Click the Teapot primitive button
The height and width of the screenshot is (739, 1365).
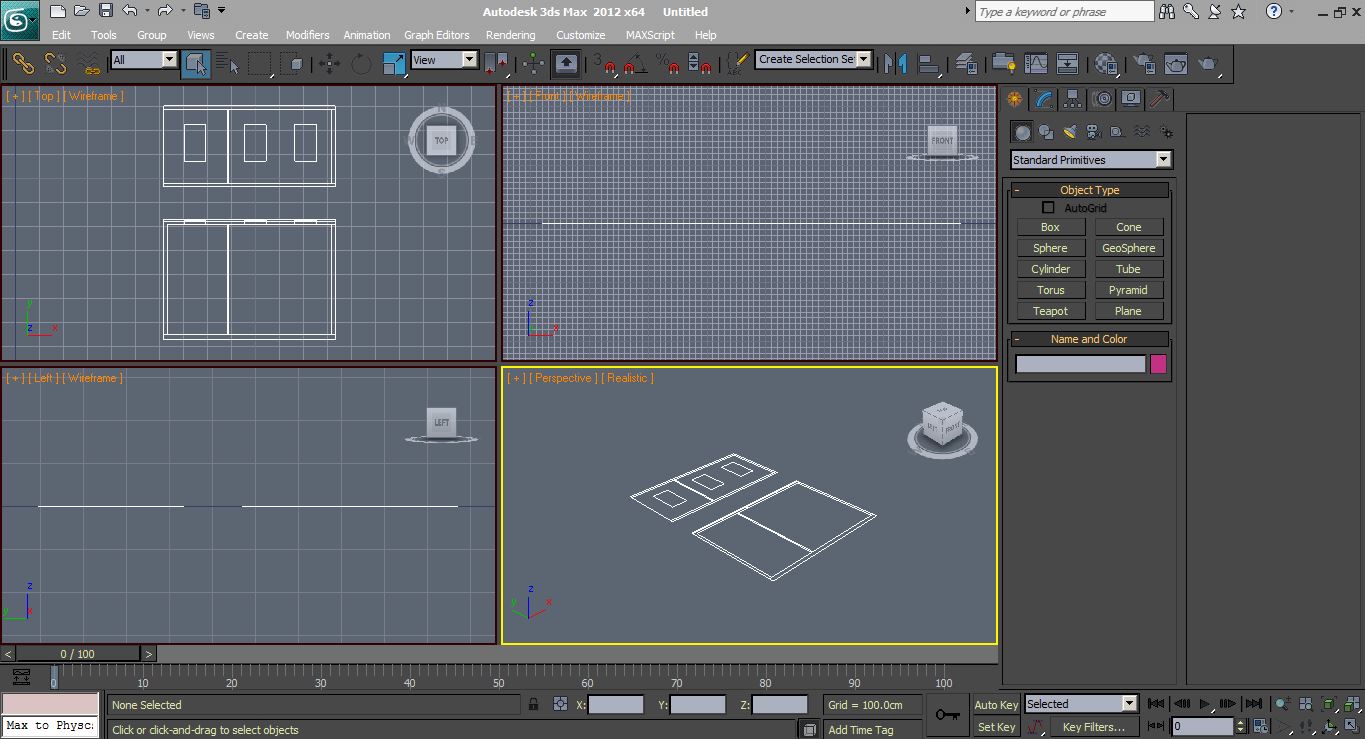pyautogui.click(x=1050, y=311)
